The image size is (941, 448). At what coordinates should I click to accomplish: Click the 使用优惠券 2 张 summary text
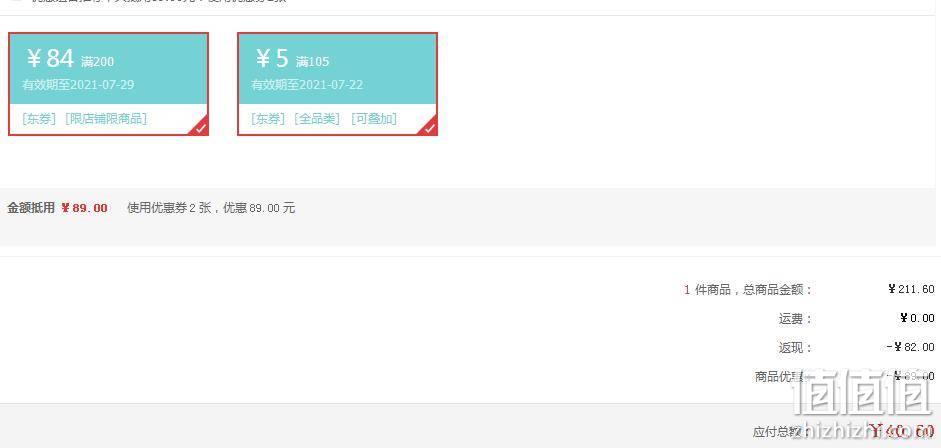pos(169,208)
